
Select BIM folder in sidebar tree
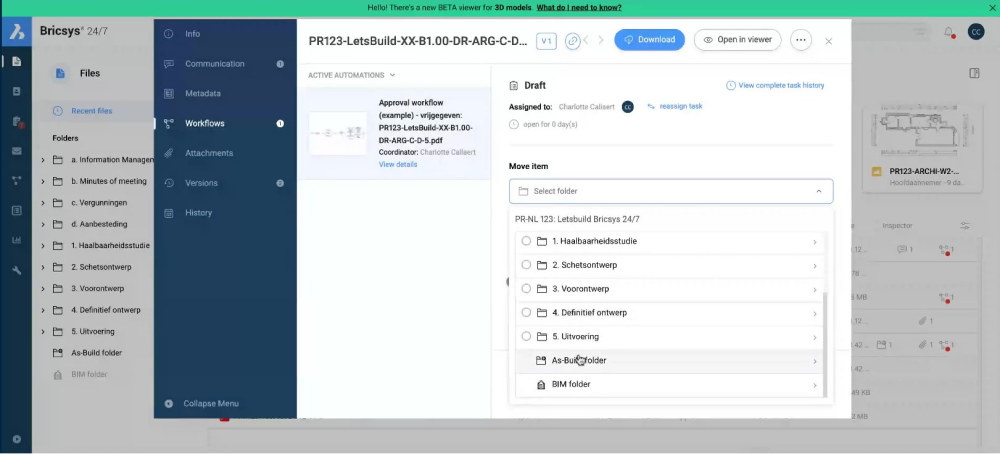[x=89, y=374]
